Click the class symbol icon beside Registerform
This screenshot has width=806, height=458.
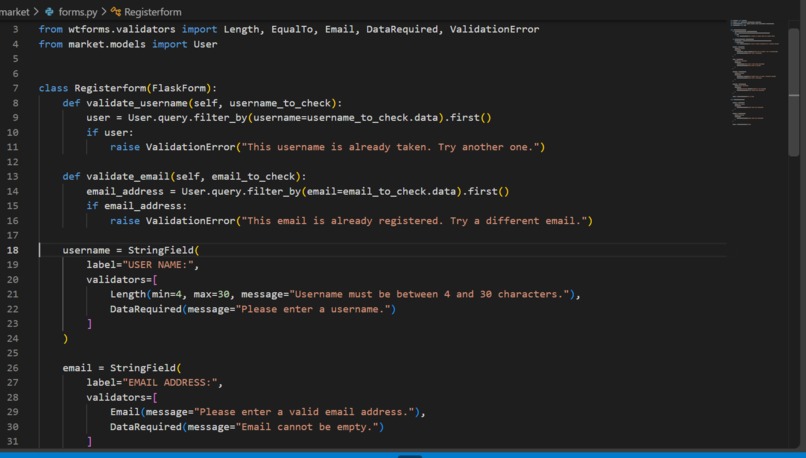coord(116,11)
